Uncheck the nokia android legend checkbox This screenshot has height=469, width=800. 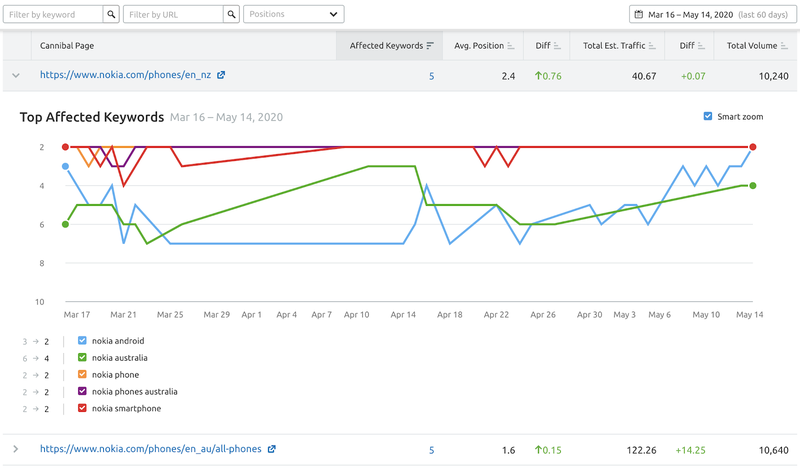(82, 341)
